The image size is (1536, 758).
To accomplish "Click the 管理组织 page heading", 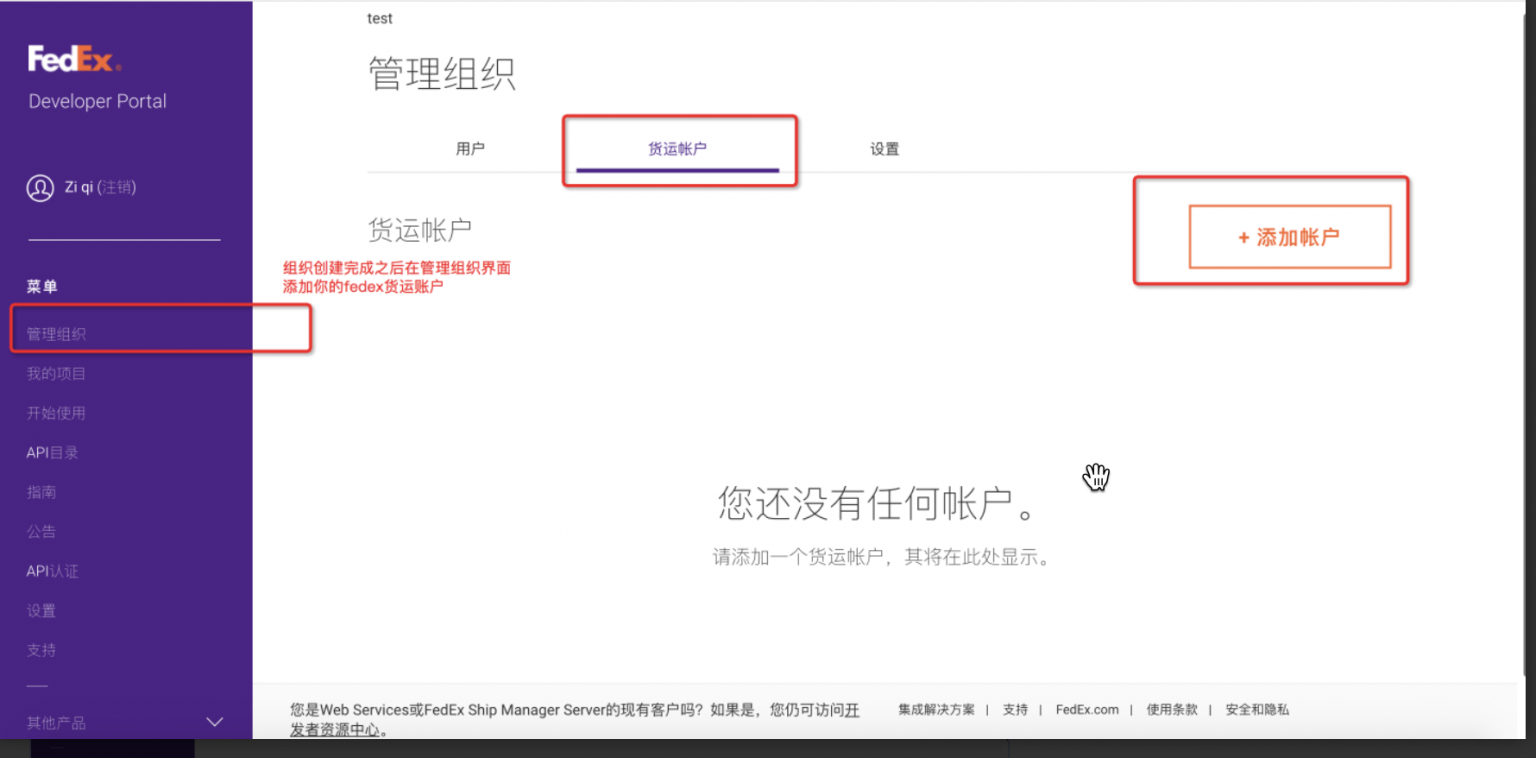I will [442, 74].
